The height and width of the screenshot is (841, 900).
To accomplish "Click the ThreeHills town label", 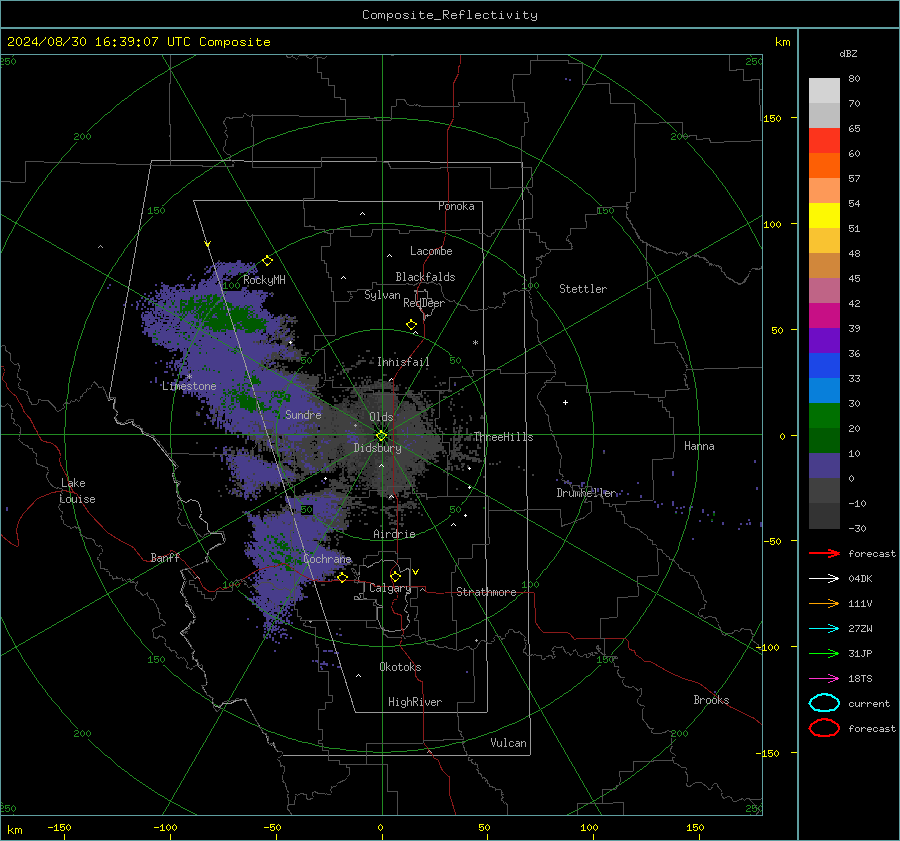I will click(x=503, y=437).
